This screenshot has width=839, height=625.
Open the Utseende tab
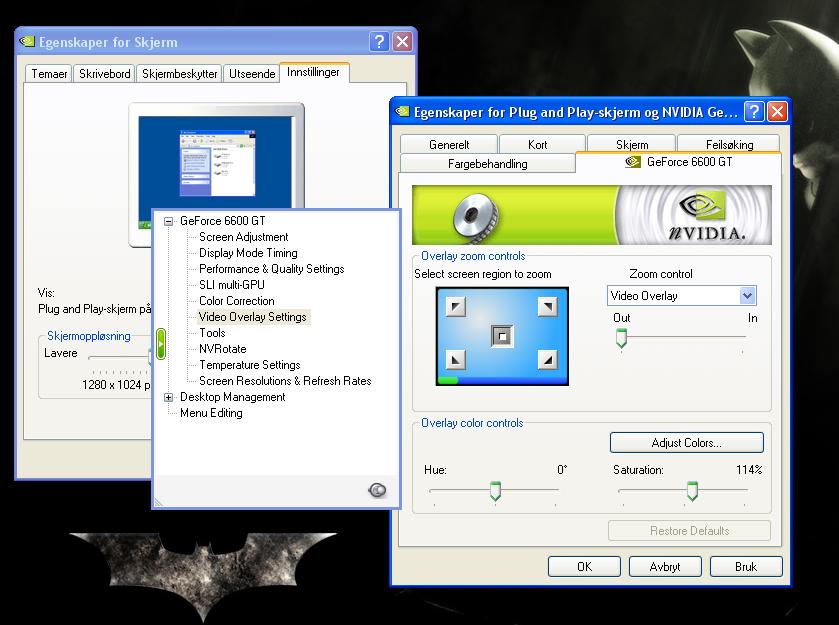(x=251, y=74)
